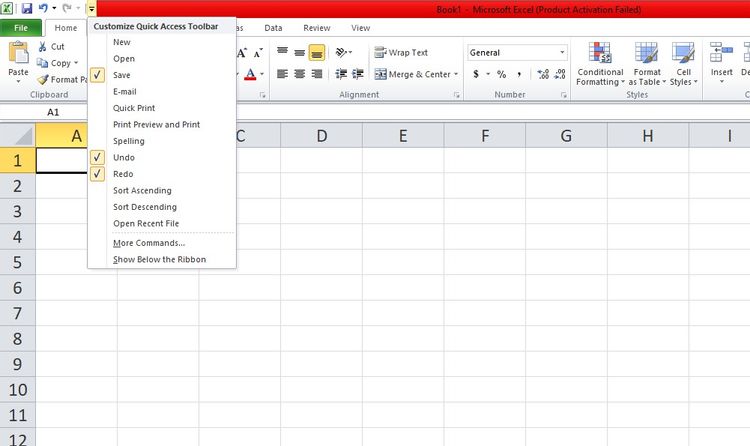
Task: Center text horizontally
Action: [x=299, y=74]
